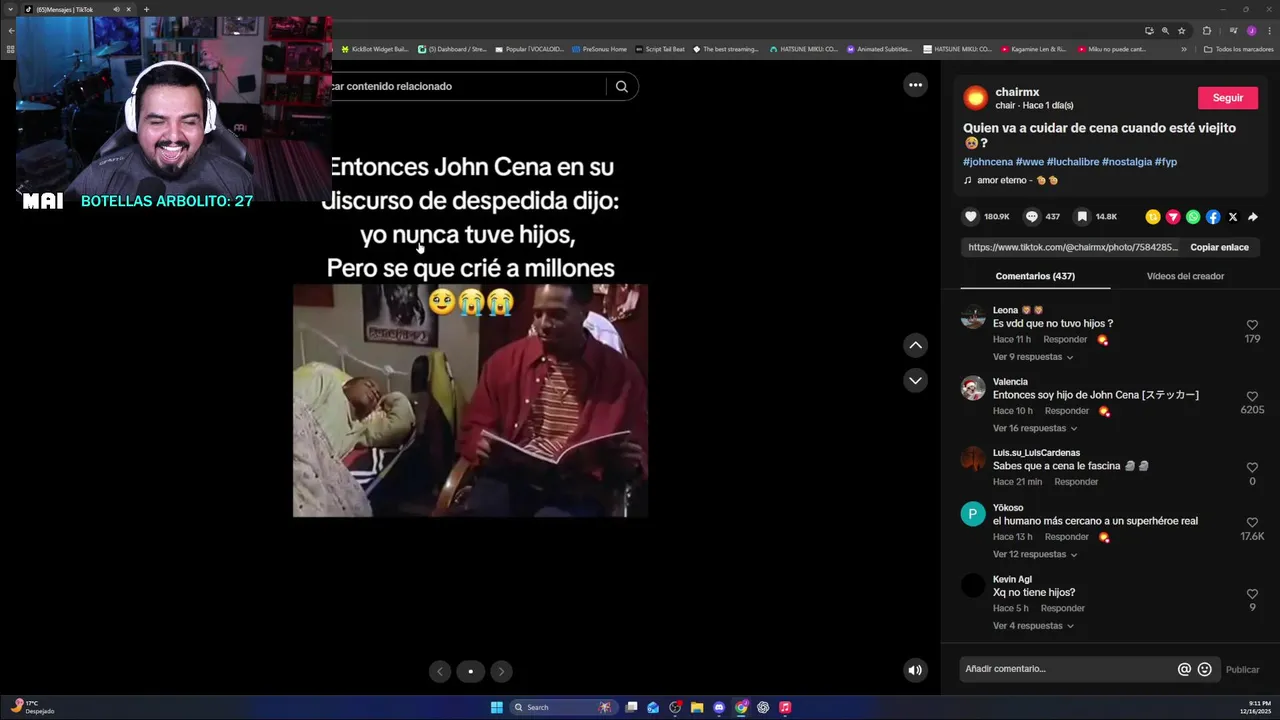Reply to Leona's comment

[x=1065, y=340]
